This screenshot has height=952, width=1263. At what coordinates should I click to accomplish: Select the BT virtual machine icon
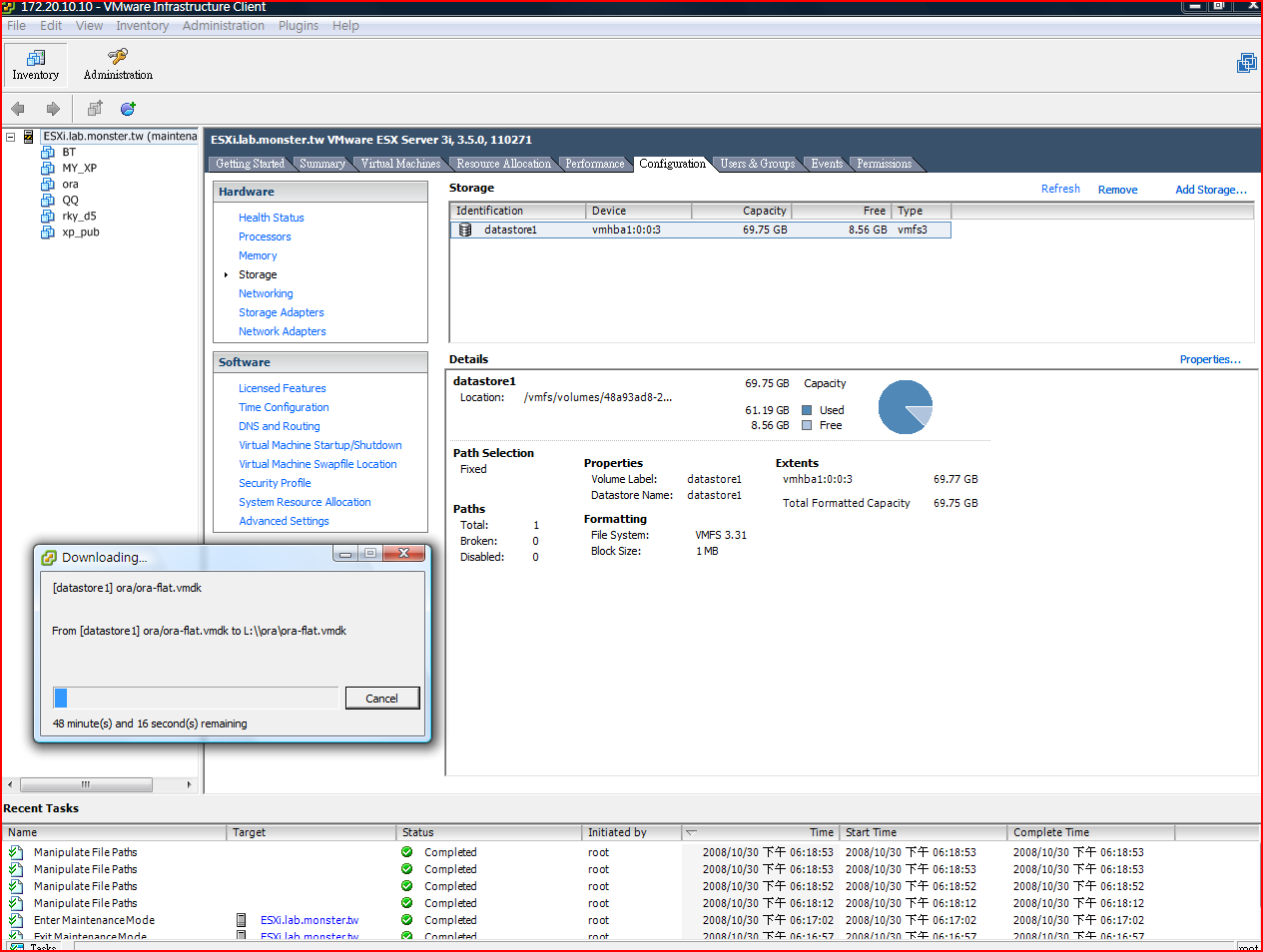click(47, 152)
